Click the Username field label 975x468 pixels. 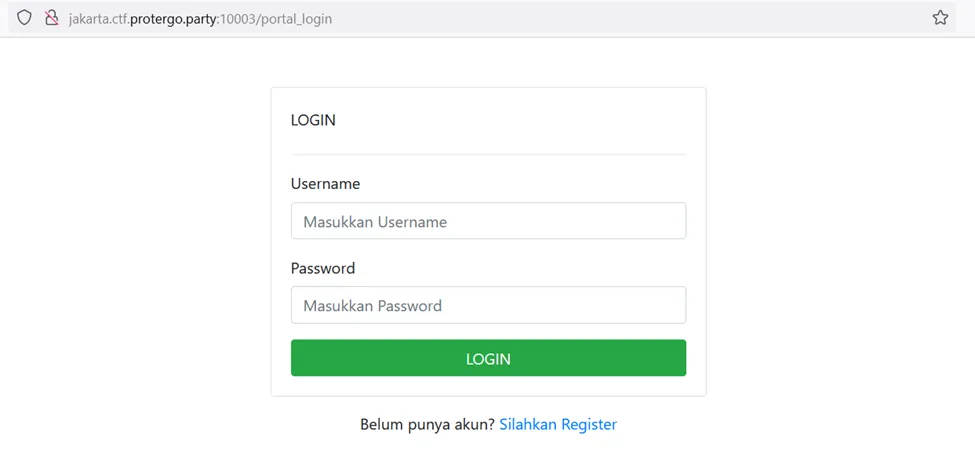(325, 184)
